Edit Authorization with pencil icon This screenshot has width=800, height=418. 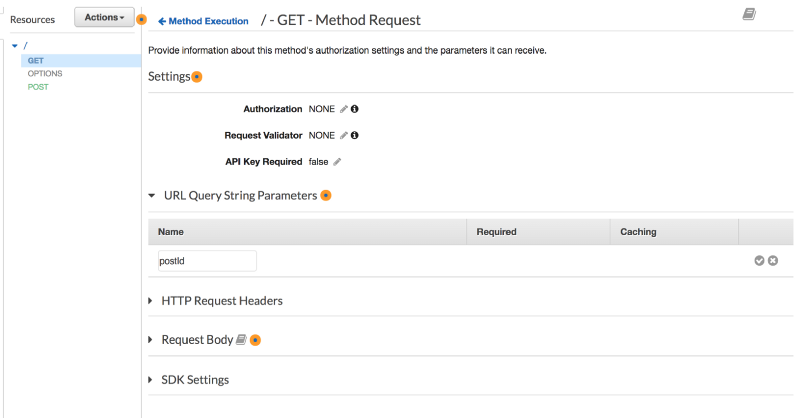(x=344, y=109)
